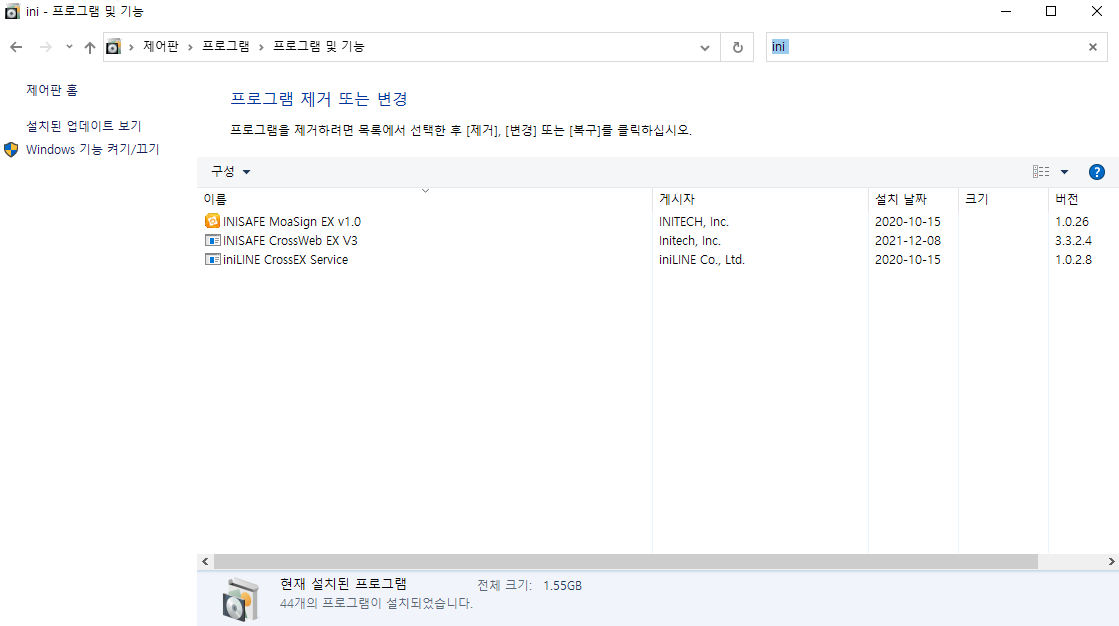Image resolution: width=1119 pixels, height=626 pixels.
Task: Click the horizontal scrollbar right arrow
Action: click(1111, 562)
